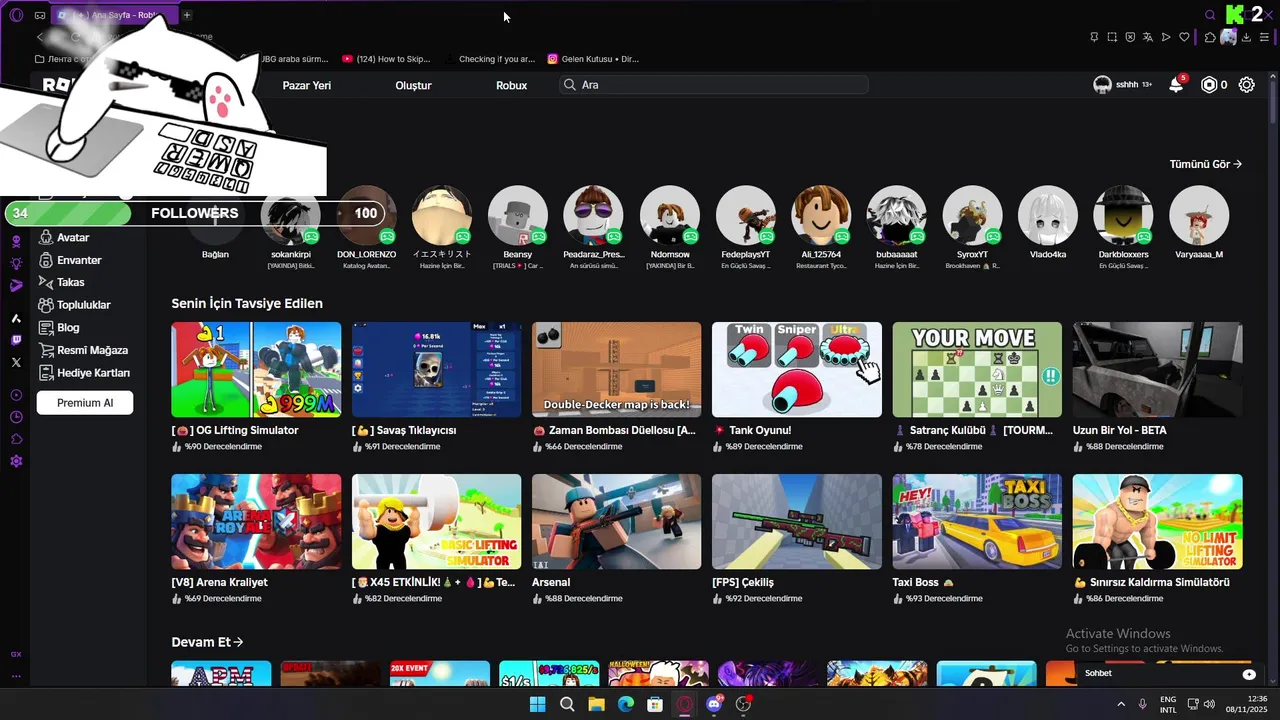Open the '(124) How to Skip...' bookmark
The image size is (1280, 720).
click(385, 59)
